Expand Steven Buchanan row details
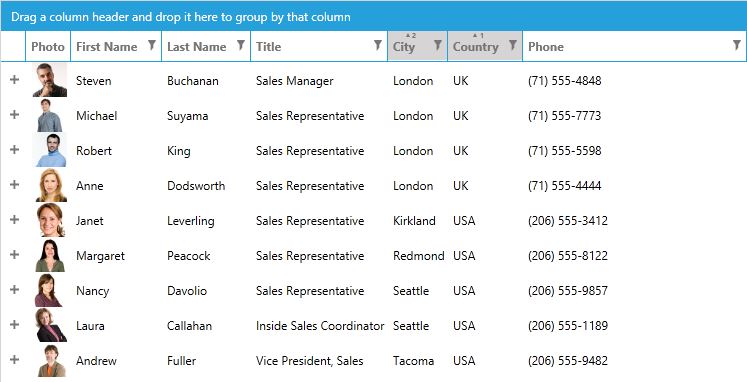Image resolution: width=747 pixels, height=382 pixels. (14, 80)
